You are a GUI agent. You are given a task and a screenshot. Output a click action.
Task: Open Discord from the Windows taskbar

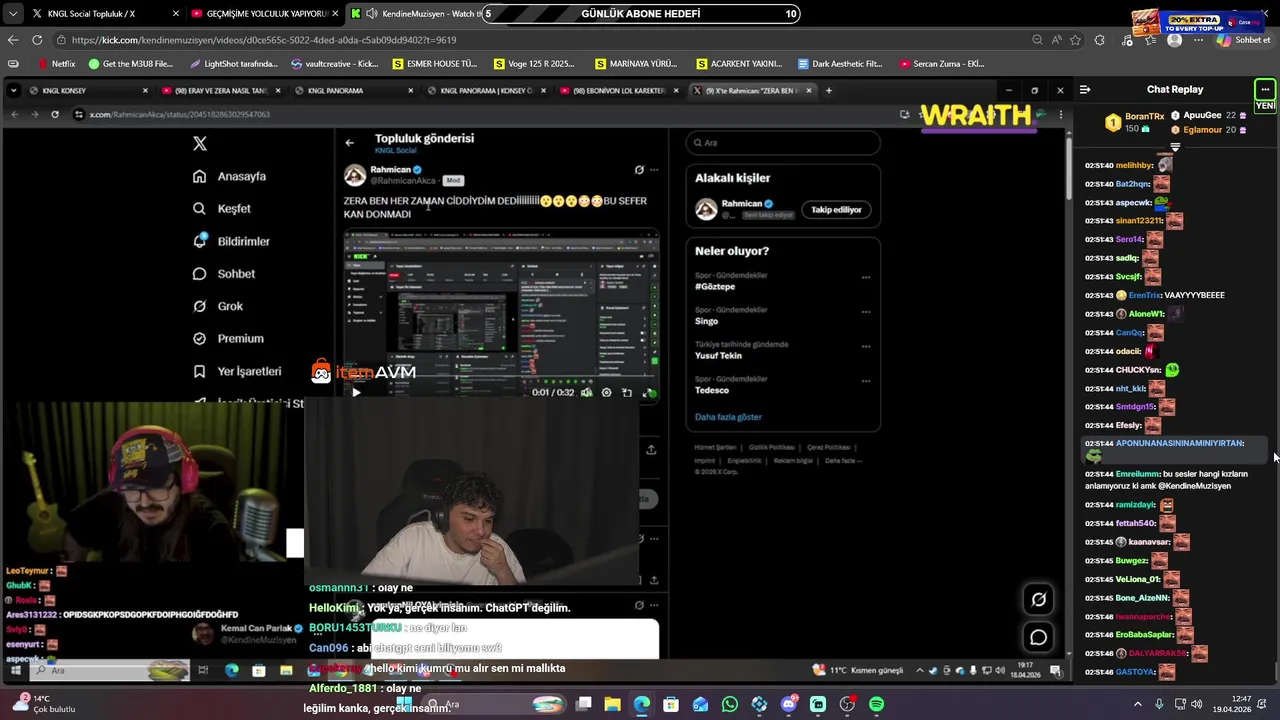coord(788,705)
